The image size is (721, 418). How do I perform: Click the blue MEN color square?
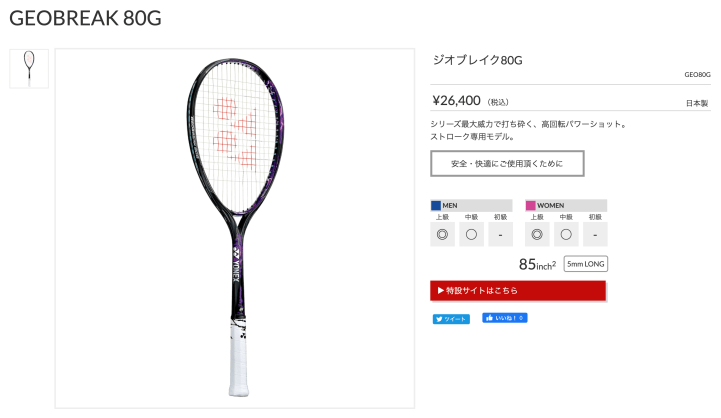point(436,206)
